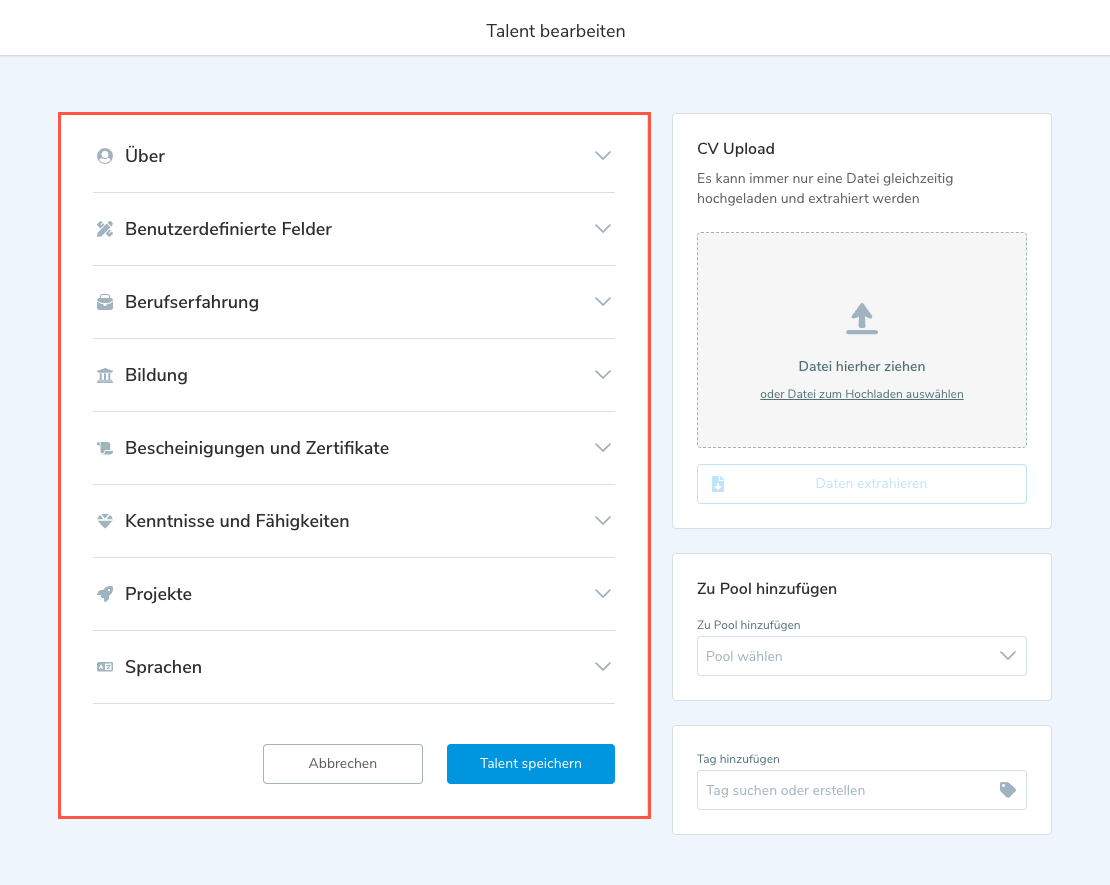Click the language icon beside Sprachen

tap(104, 667)
